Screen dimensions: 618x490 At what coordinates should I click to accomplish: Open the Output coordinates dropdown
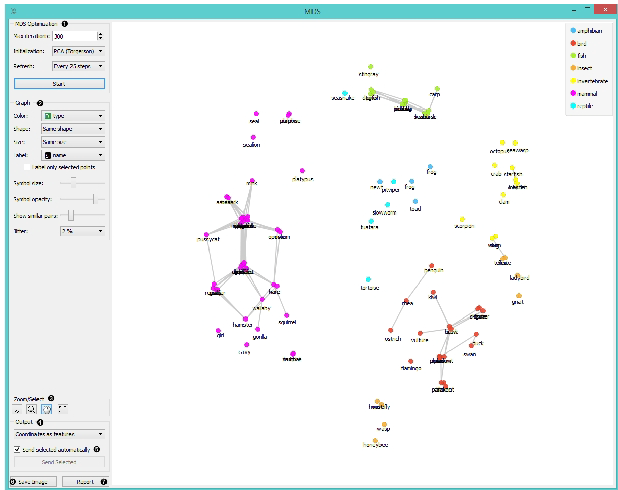[59, 434]
